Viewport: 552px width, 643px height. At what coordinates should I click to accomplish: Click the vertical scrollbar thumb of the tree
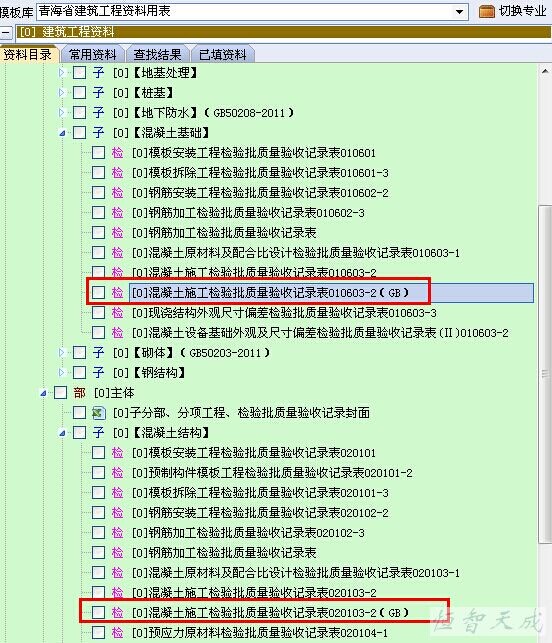[545, 374]
